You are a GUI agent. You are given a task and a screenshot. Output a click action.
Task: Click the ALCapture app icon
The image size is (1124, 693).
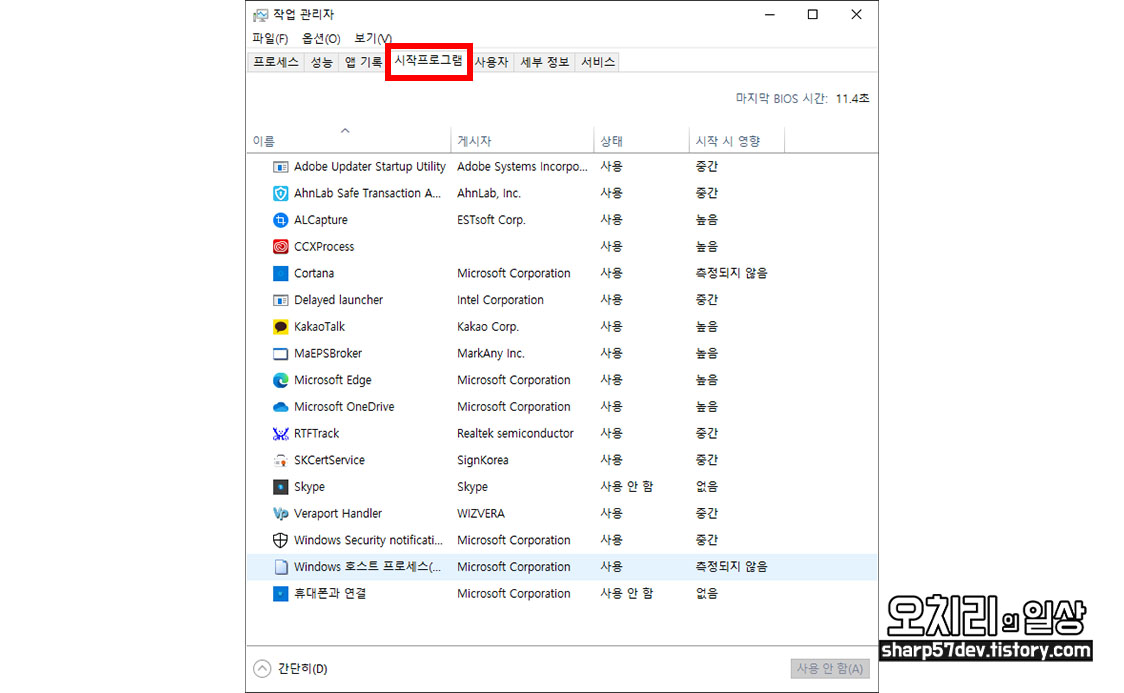click(280, 220)
